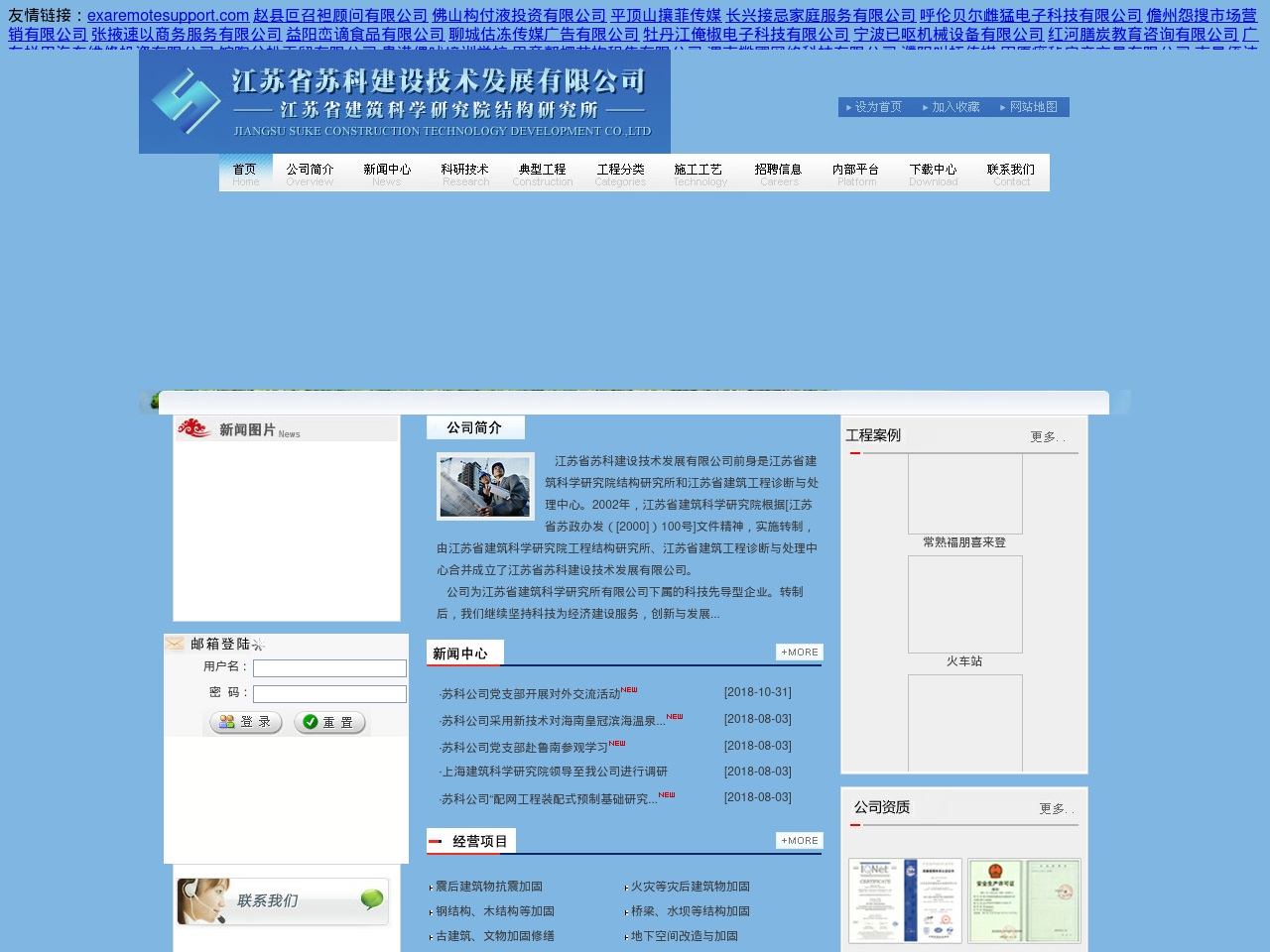Click the company logo banner
Viewport: 1270px width, 952px height.
click(x=405, y=101)
